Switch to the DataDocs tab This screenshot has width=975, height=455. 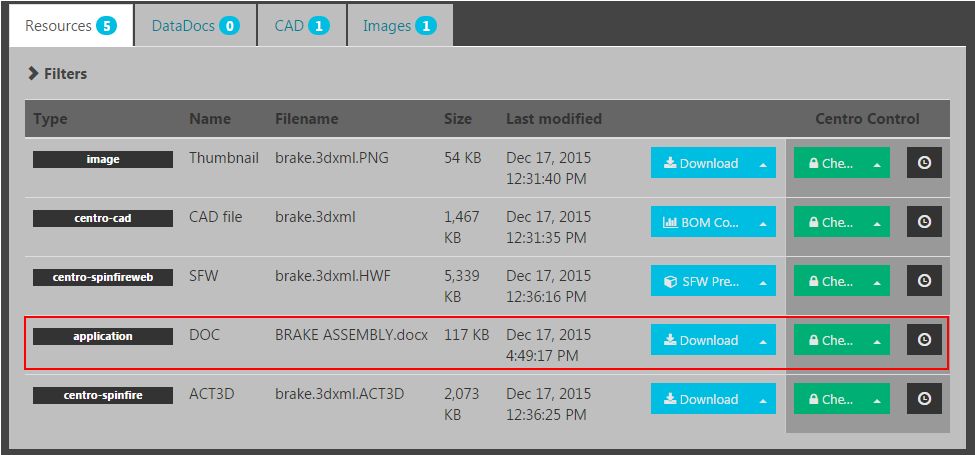click(x=195, y=26)
